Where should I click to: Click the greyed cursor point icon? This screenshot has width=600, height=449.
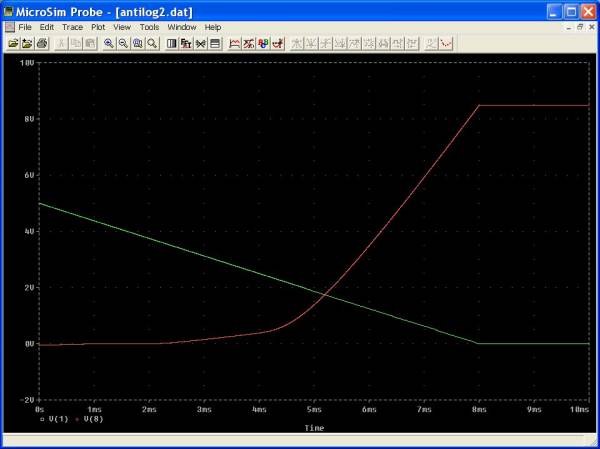tap(368, 44)
